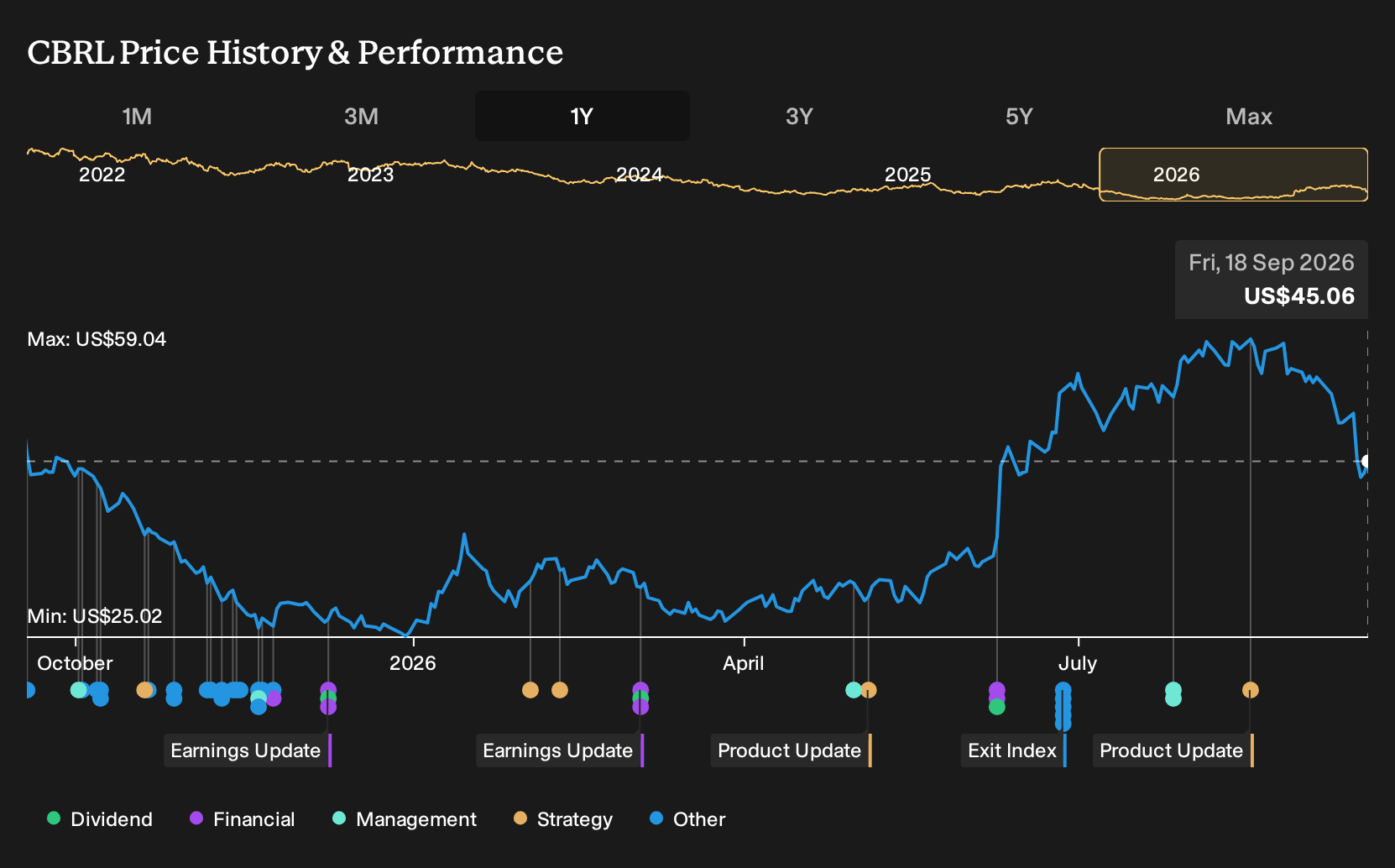Image resolution: width=1395 pixels, height=868 pixels.
Task: Click the Max: US$59.04 label
Action: [97, 339]
